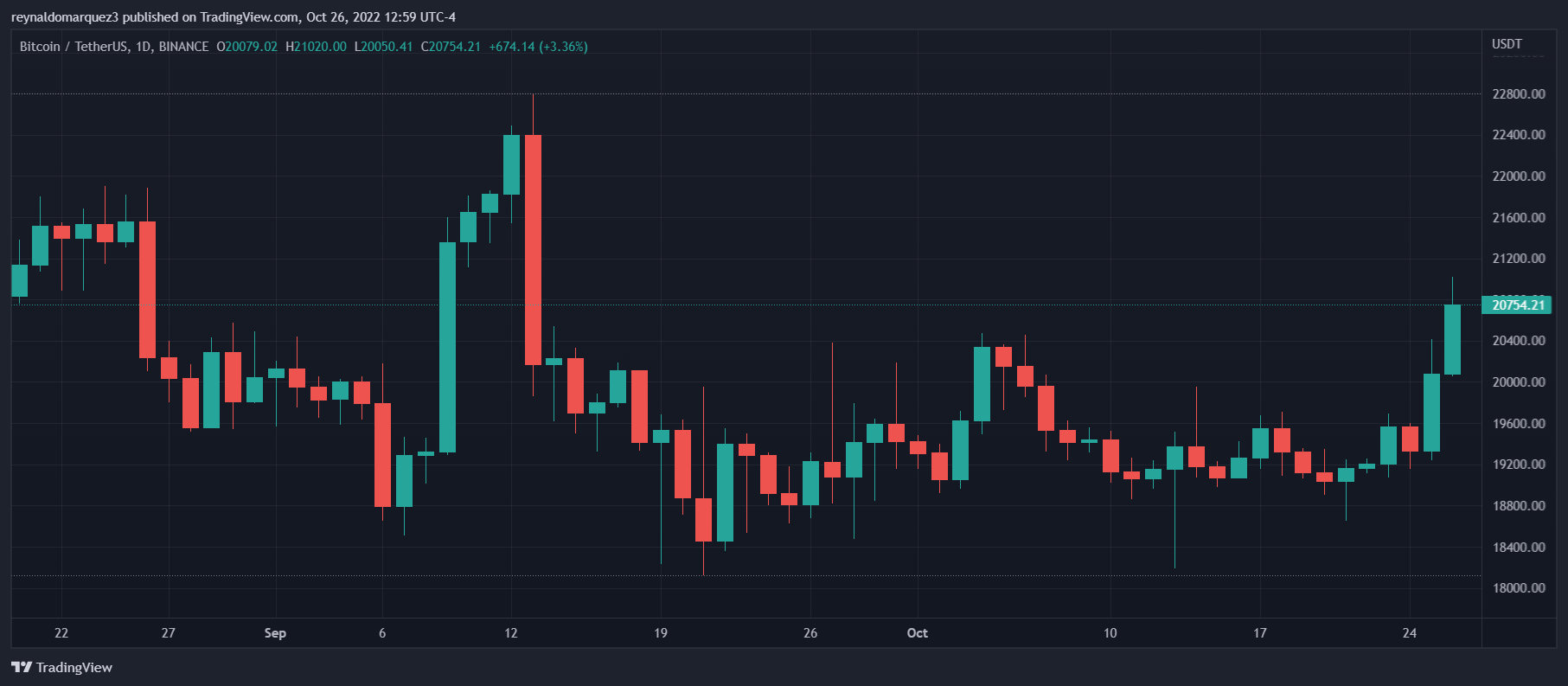Click the 22800.00 price axis label

(1518, 94)
